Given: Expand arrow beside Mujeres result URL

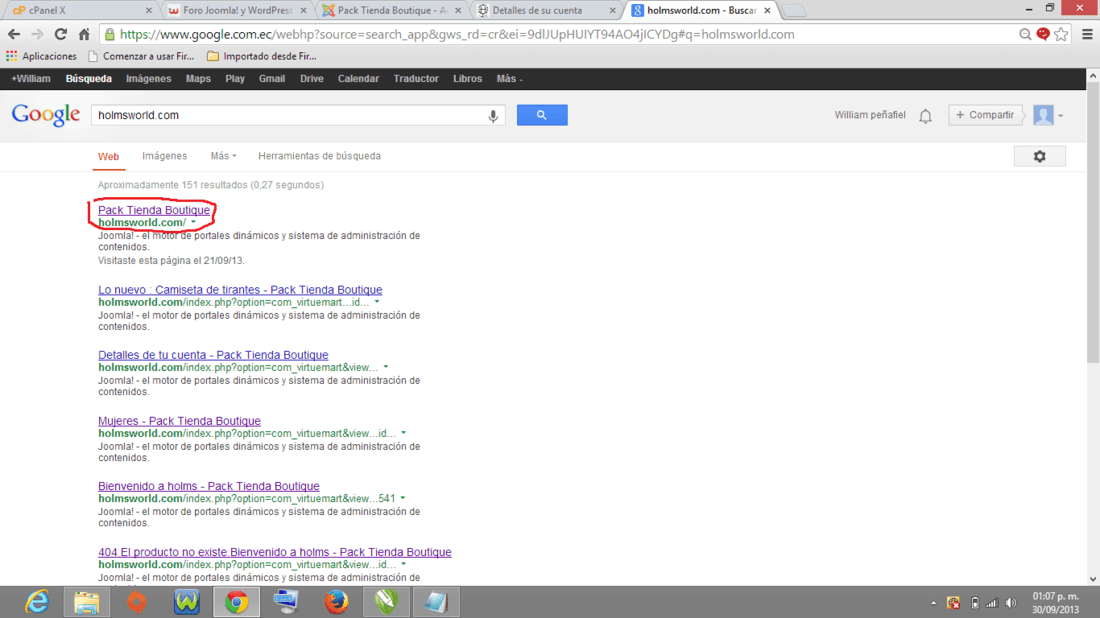Looking at the screenshot, I should click(x=403, y=434).
